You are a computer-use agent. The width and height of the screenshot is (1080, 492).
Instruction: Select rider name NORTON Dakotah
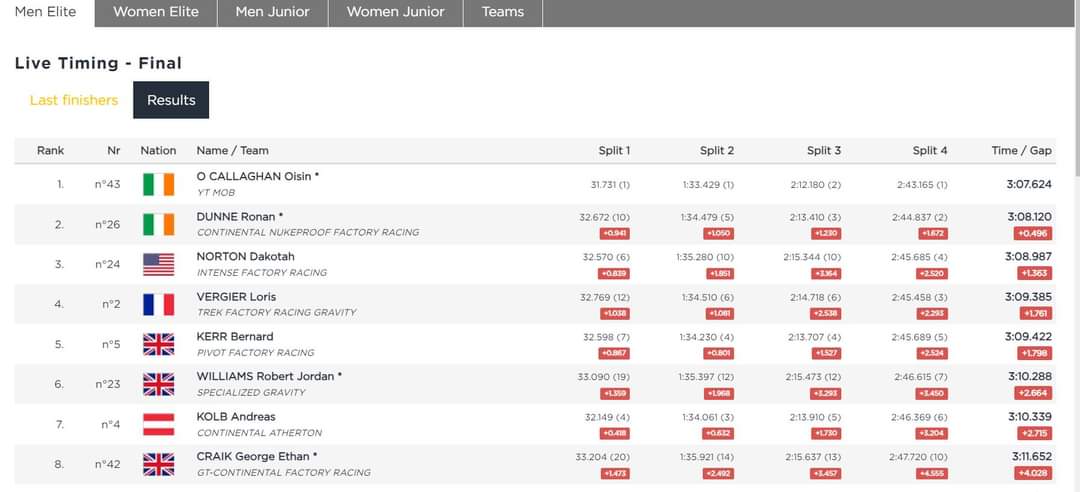(x=245, y=256)
